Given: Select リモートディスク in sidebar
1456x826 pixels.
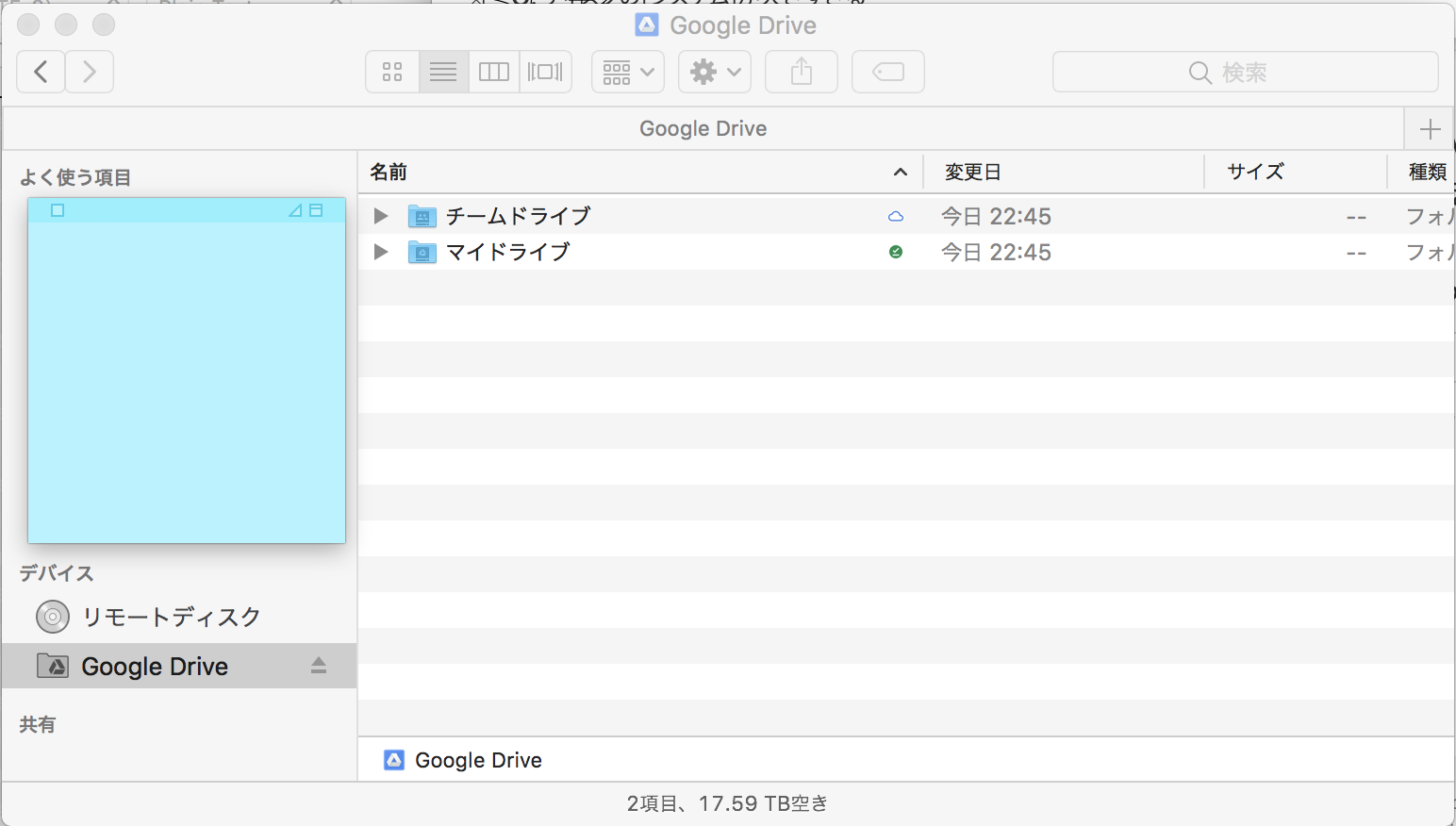Looking at the screenshot, I should pyautogui.click(x=171, y=617).
